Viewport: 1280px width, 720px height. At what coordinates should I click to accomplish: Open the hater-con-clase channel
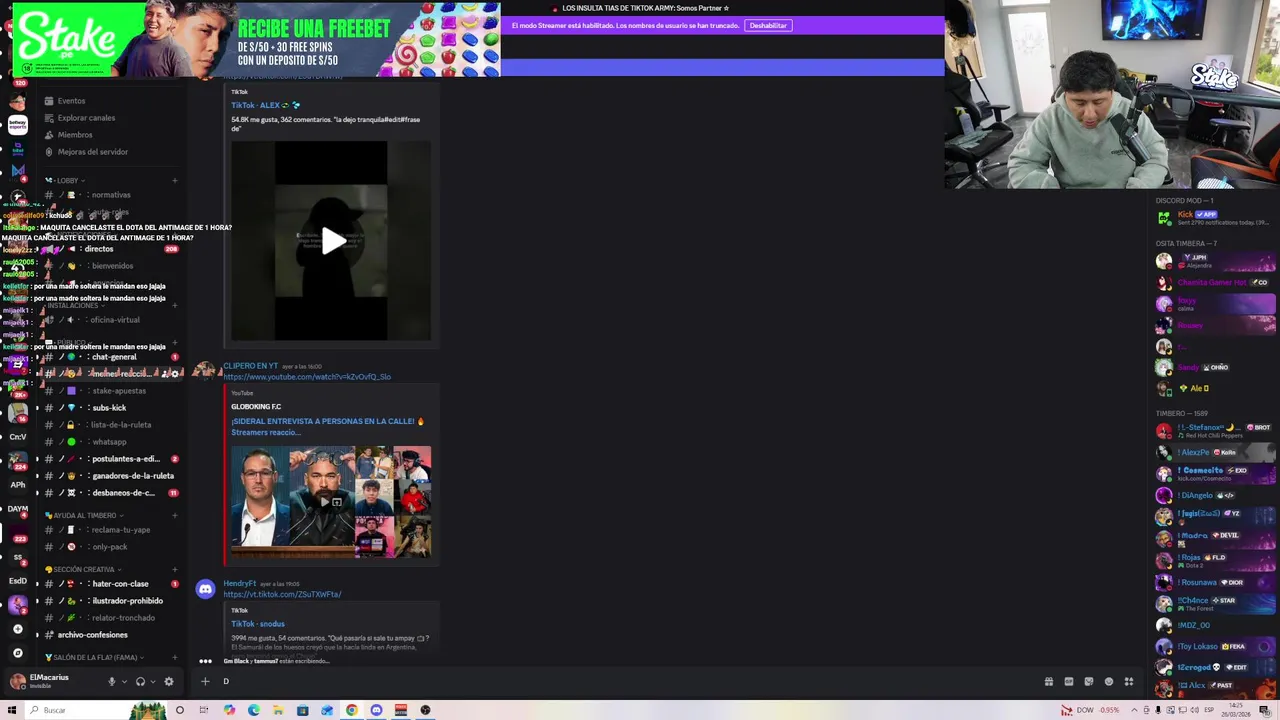tap(120, 584)
